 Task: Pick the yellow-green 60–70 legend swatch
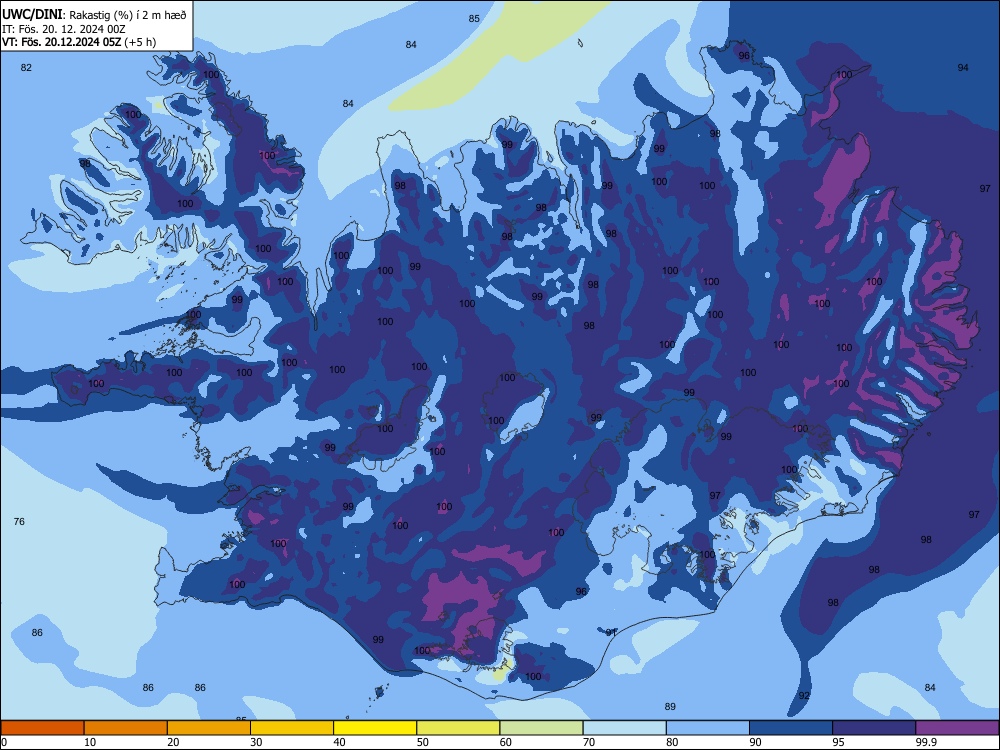click(x=541, y=728)
